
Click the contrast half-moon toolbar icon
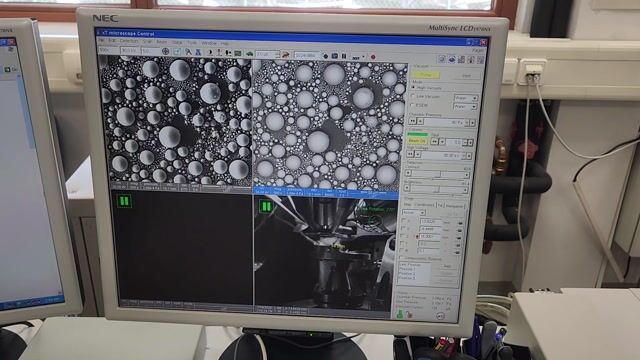click(x=210, y=53)
